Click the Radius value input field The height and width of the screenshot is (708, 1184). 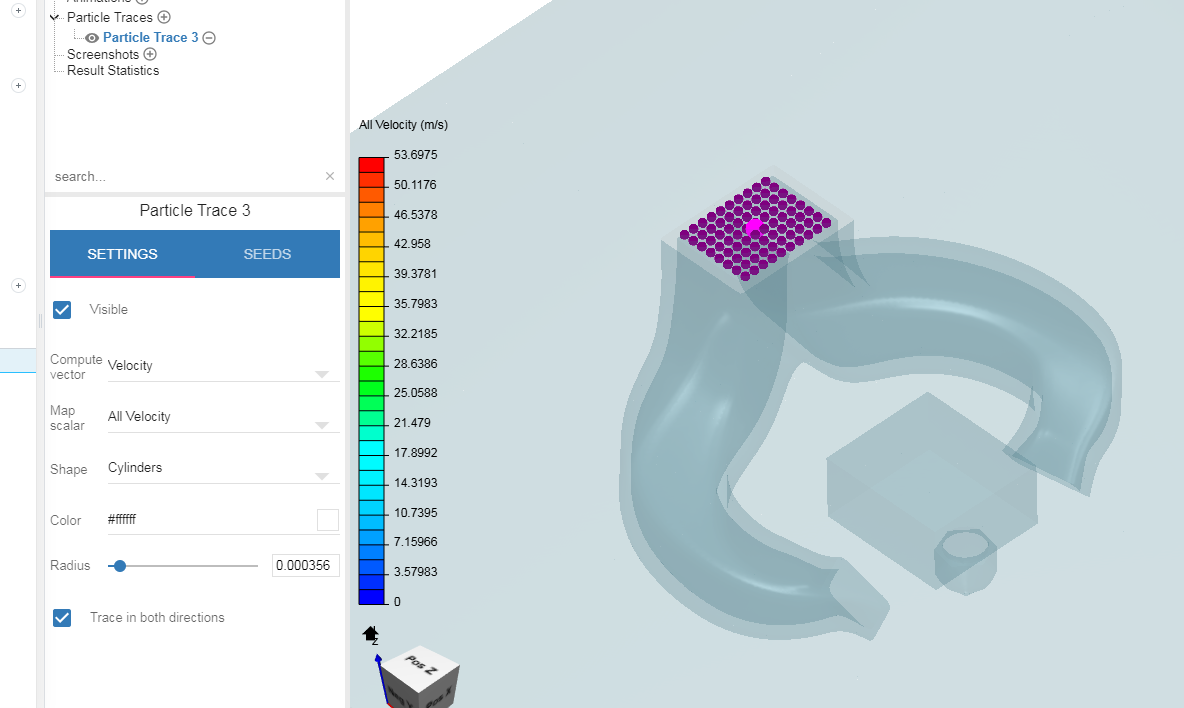point(305,565)
